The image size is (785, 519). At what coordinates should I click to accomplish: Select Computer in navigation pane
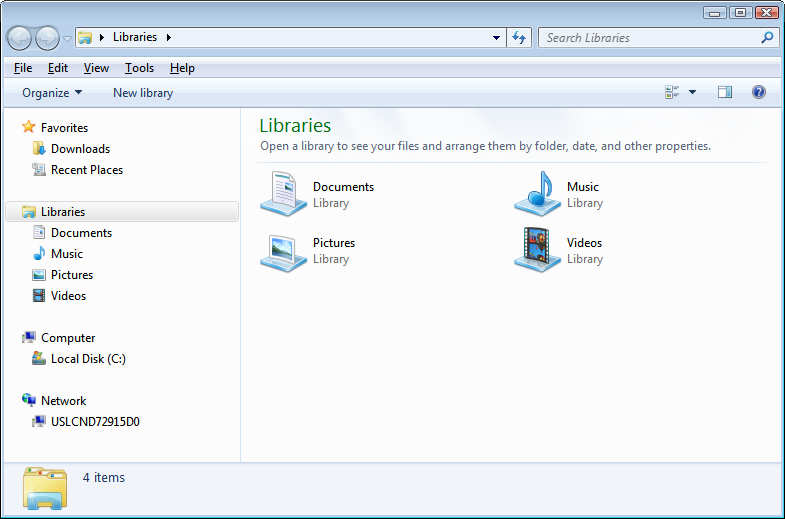pyautogui.click(x=68, y=338)
